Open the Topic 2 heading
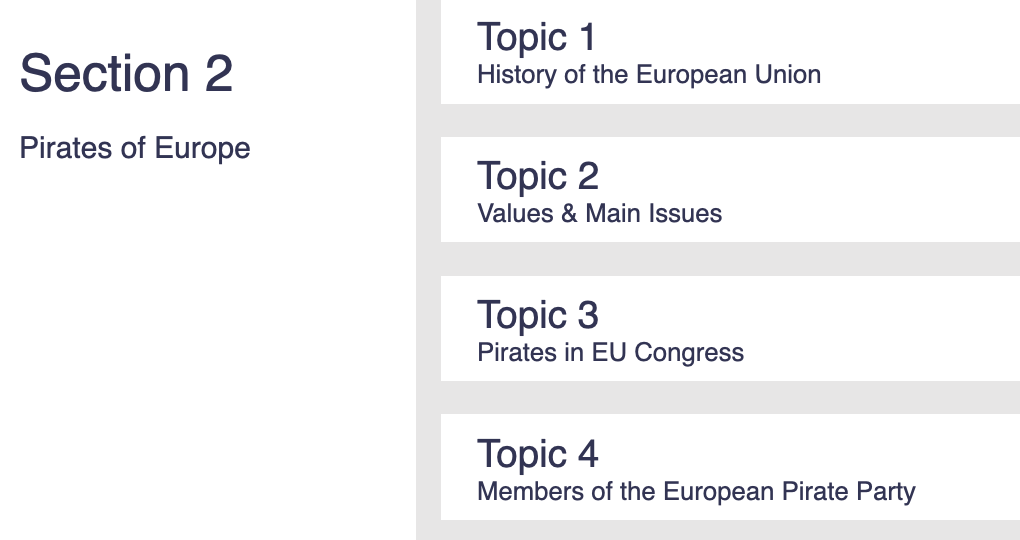Image resolution: width=1020 pixels, height=540 pixels. (538, 176)
